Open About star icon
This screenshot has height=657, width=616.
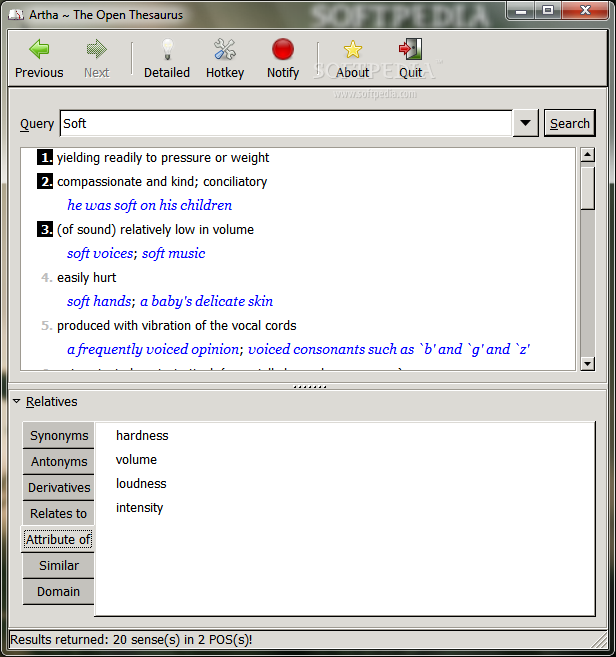(353, 49)
